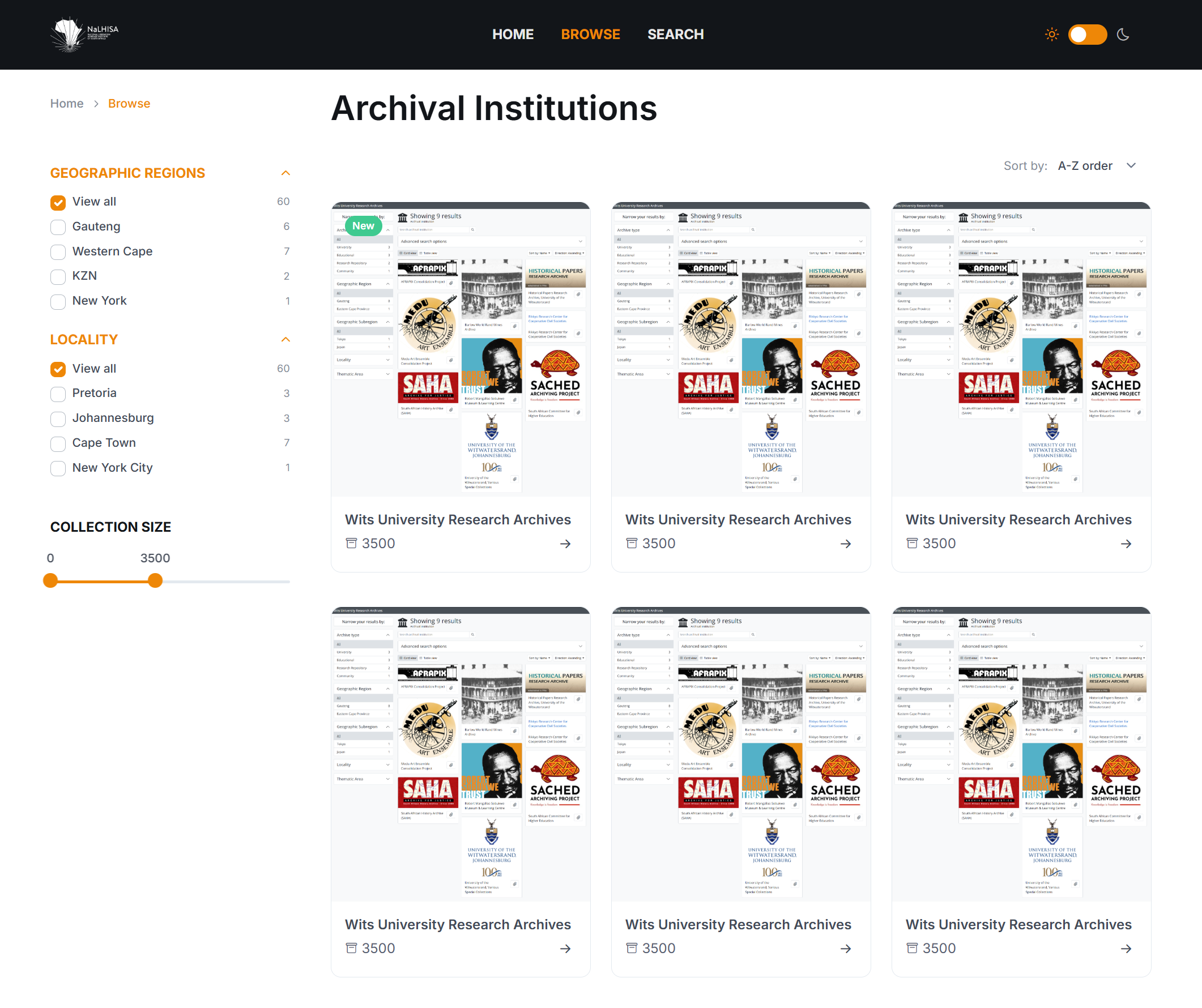Open first row, first card thumbnail
1202x1008 pixels.
(461, 349)
